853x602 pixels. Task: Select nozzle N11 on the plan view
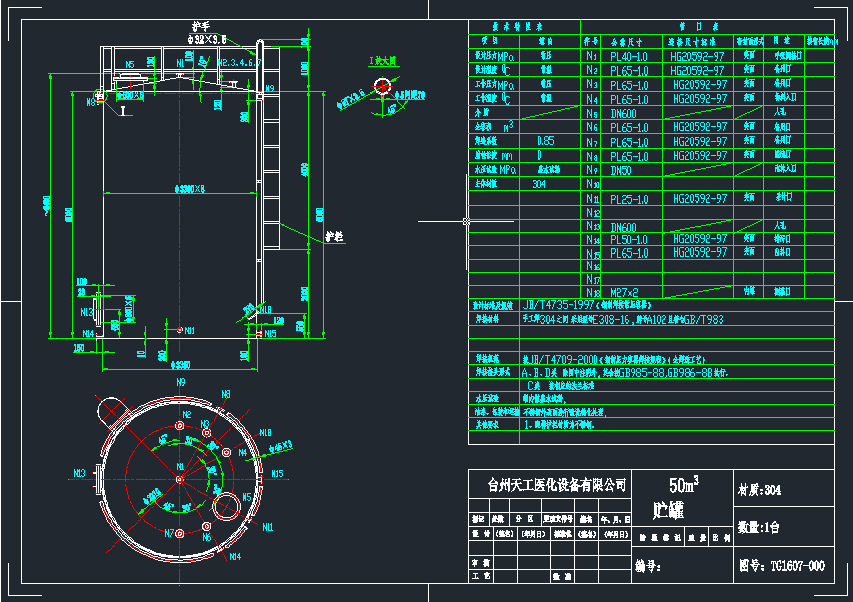point(266,527)
